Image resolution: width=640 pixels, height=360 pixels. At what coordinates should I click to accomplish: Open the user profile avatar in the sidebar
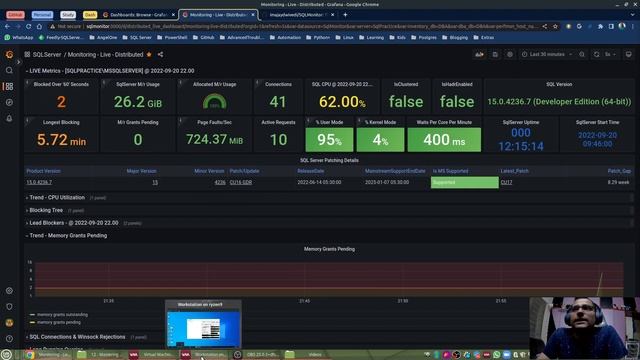click(x=9, y=322)
